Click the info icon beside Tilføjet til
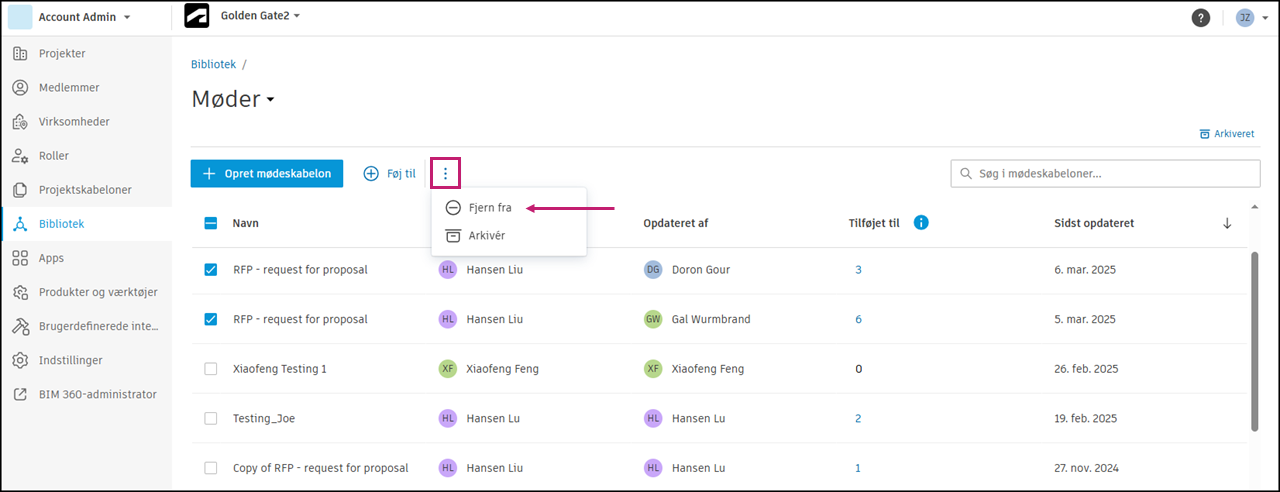 click(x=921, y=223)
